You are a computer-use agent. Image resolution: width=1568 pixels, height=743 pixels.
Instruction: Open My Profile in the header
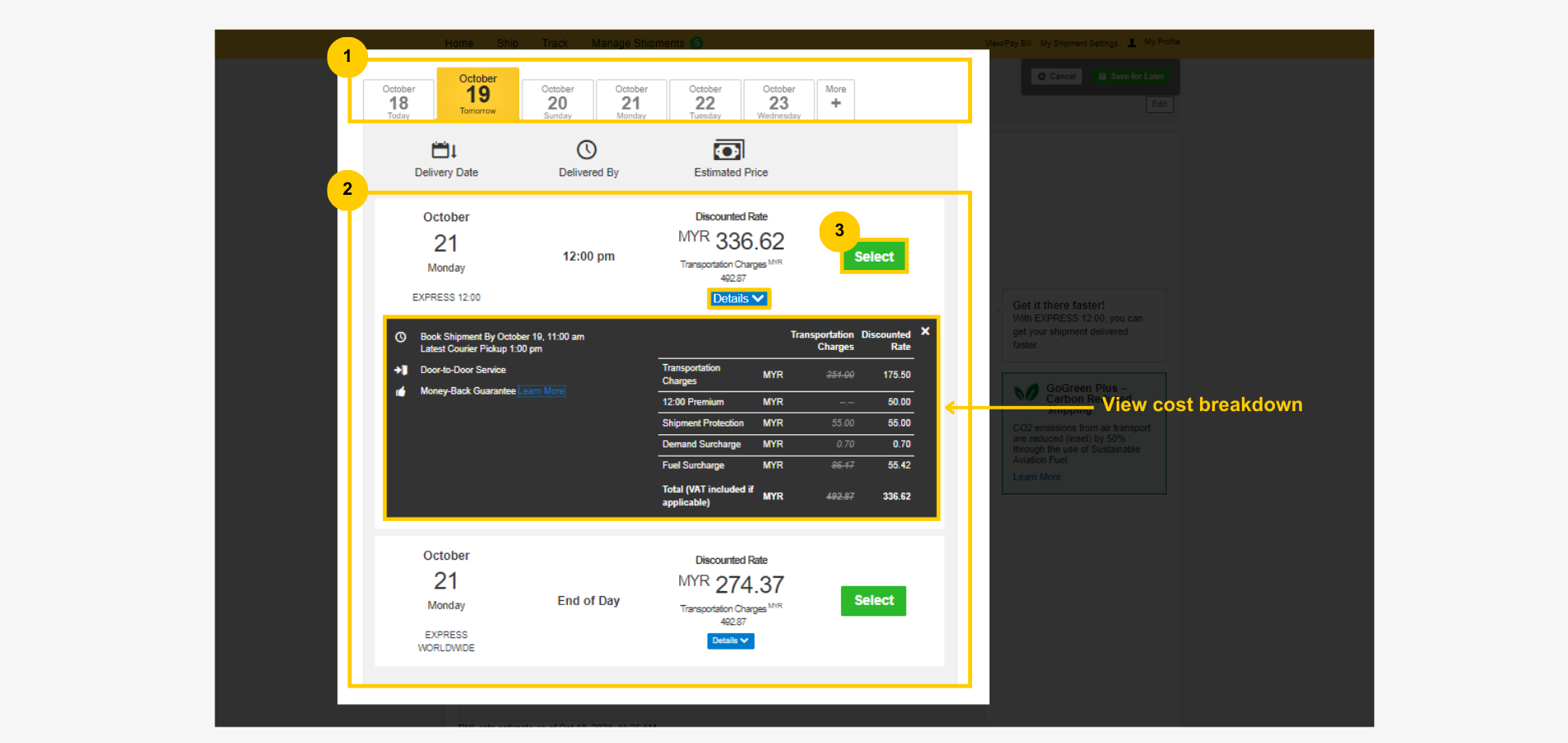click(x=1162, y=41)
